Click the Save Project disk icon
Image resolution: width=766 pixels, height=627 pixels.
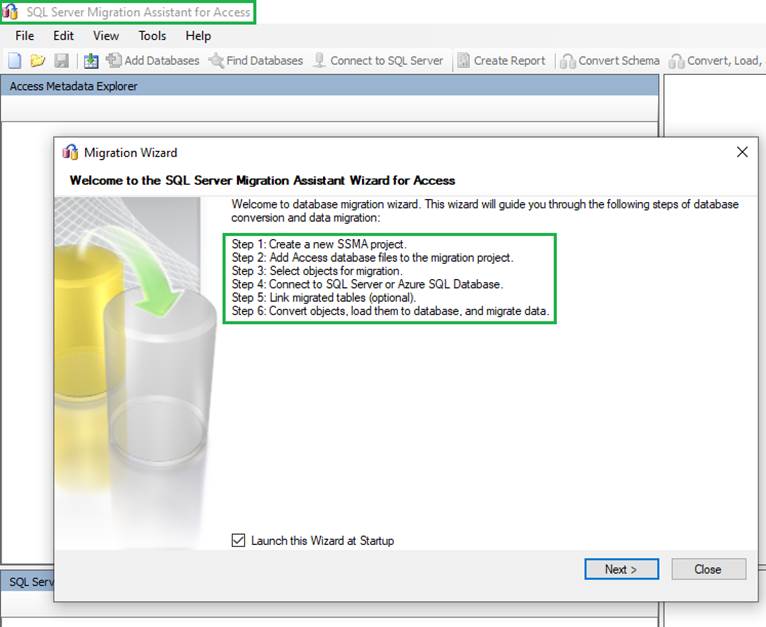pyautogui.click(x=61, y=60)
